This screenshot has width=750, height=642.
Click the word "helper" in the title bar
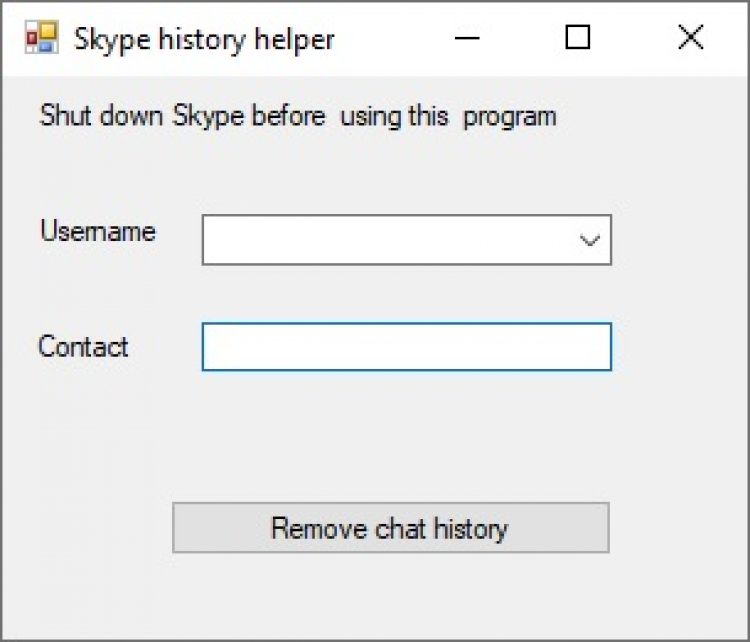pyautogui.click(x=297, y=39)
